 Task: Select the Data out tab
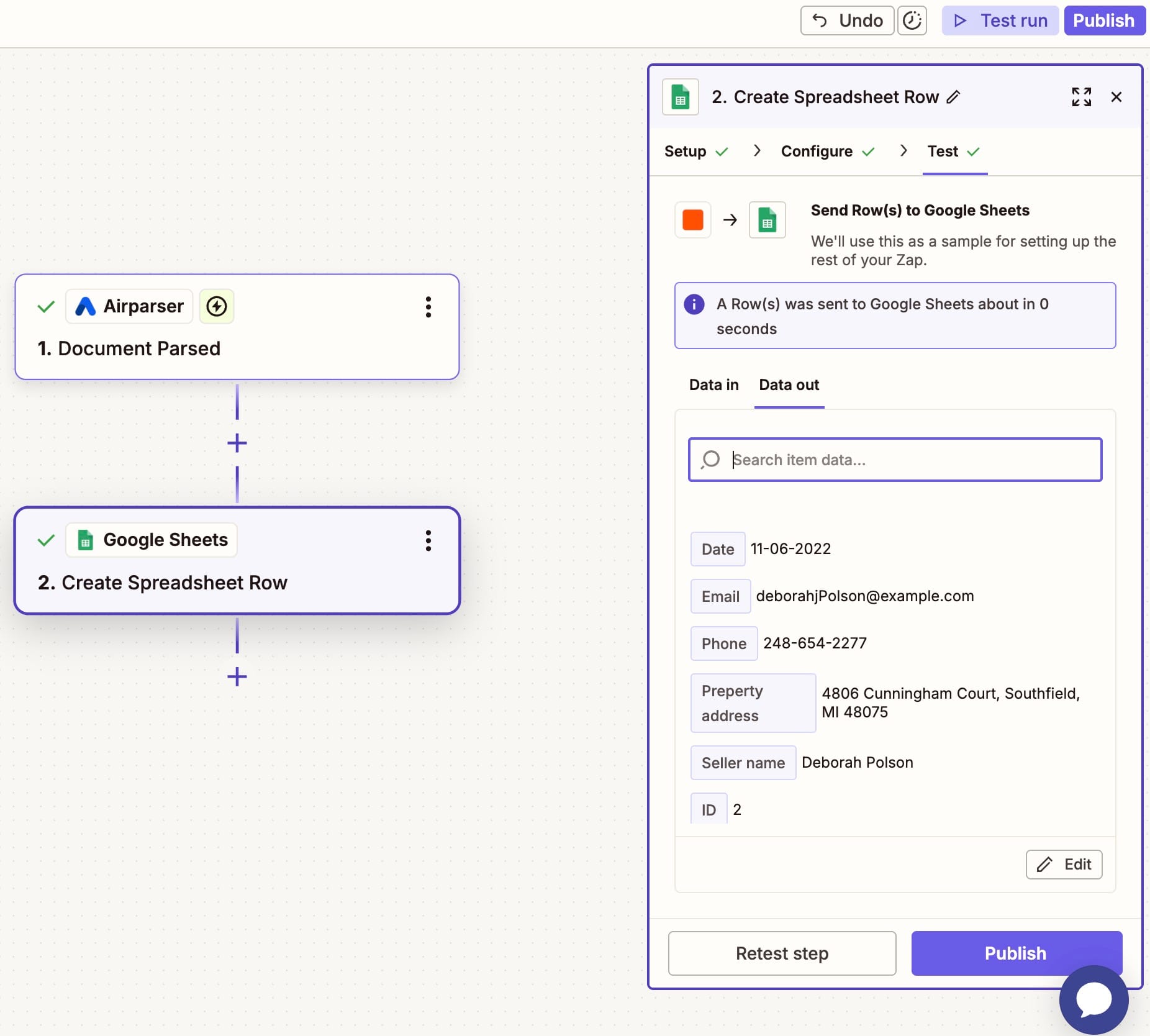point(789,385)
